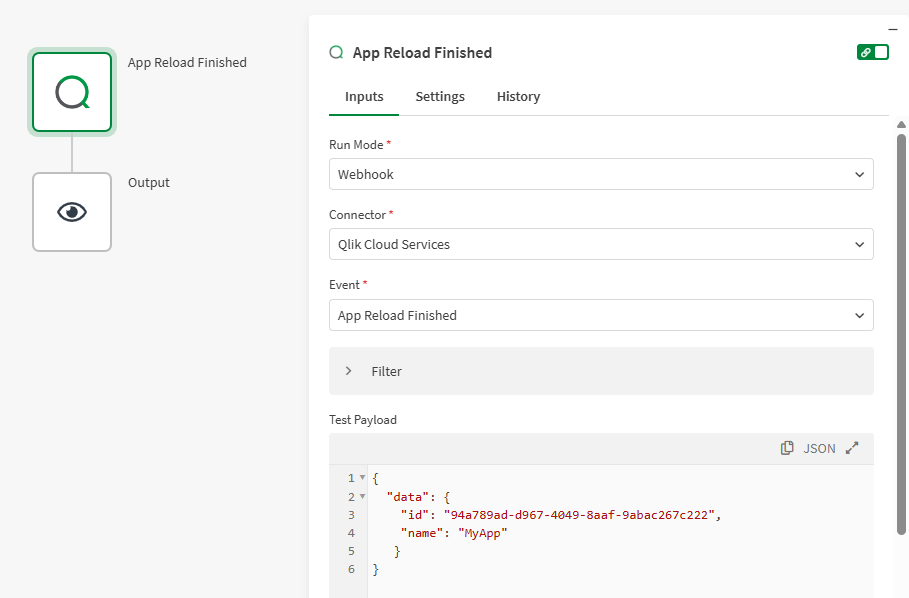909x598 pixels.
Task: Switch to the Inputs tab
Action: [364, 96]
